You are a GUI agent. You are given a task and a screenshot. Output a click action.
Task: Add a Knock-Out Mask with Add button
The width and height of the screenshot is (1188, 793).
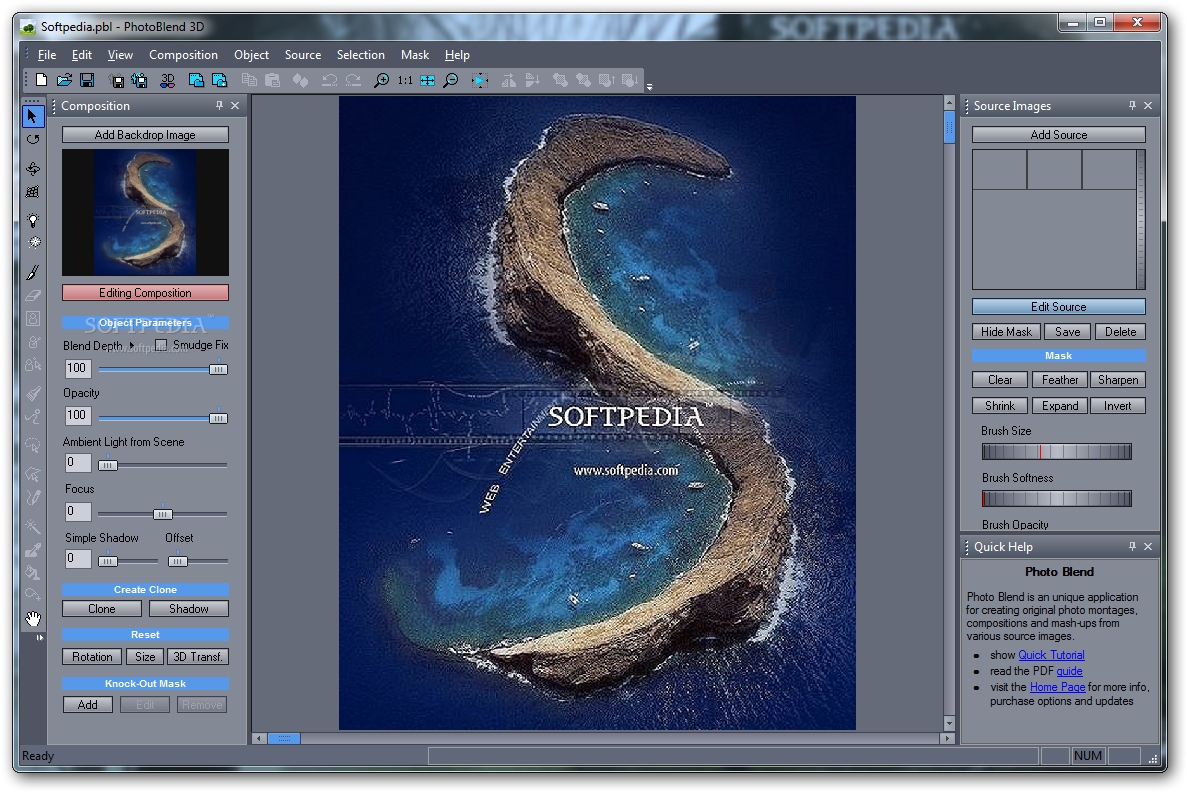[x=88, y=704]
